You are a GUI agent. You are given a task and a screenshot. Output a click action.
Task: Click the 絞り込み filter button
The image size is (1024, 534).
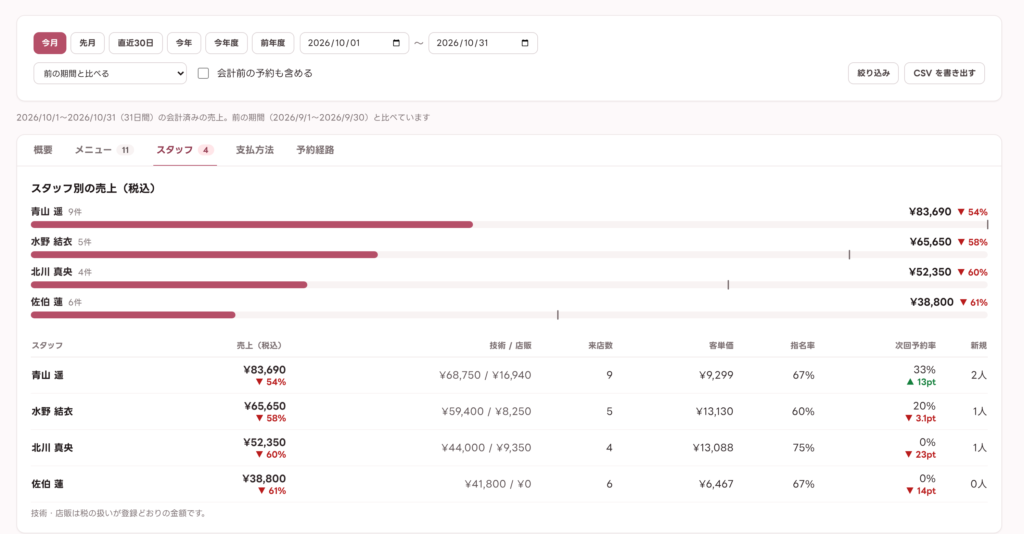point(873,73)
